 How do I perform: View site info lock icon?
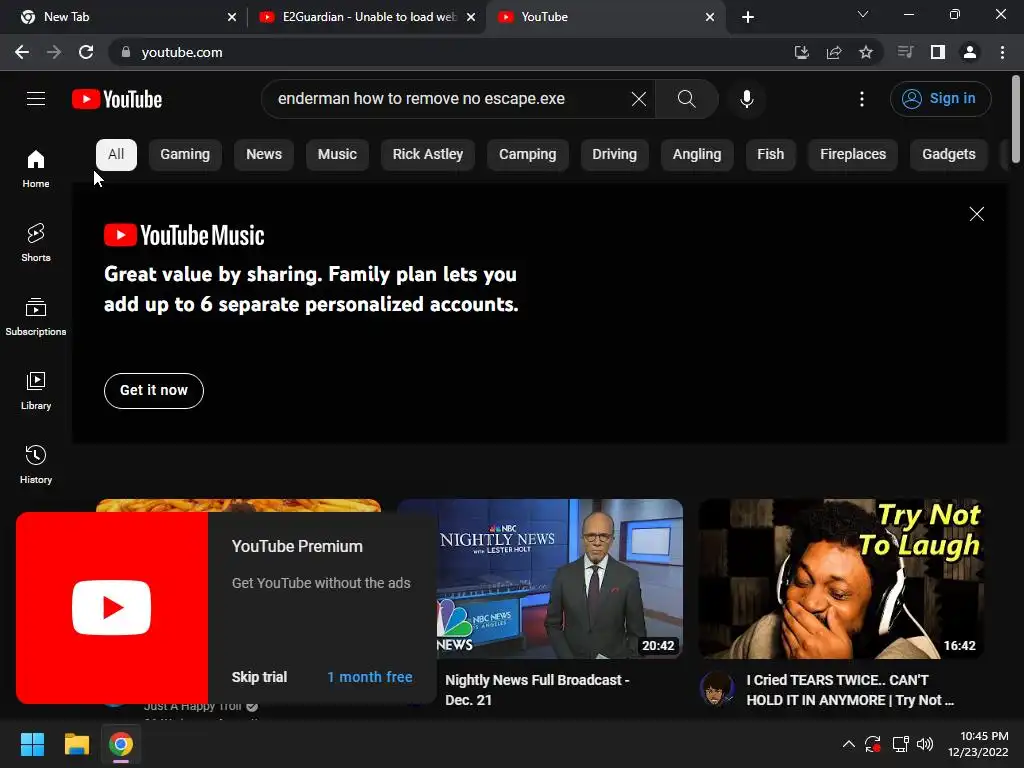[x=126, y=52]
